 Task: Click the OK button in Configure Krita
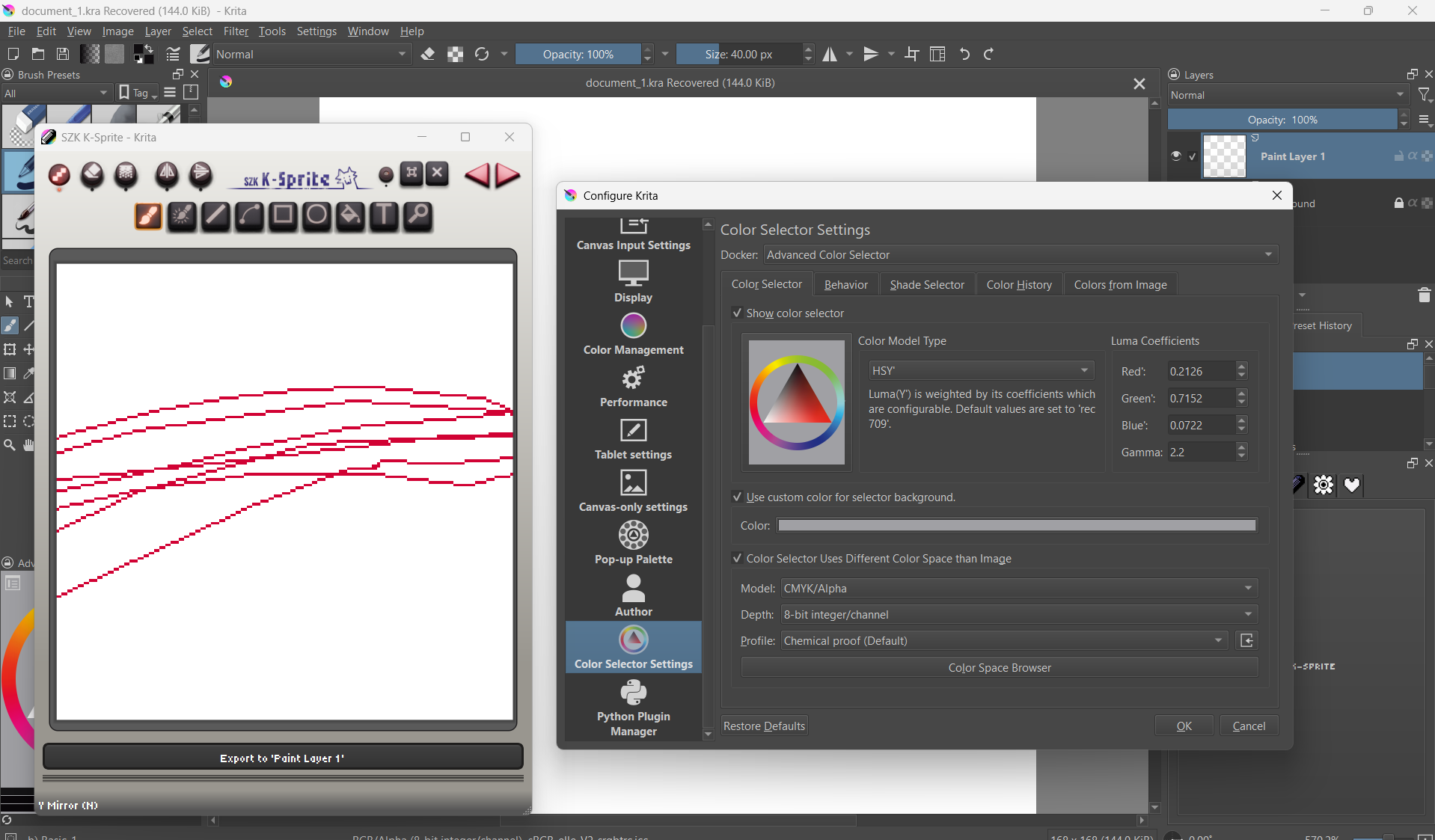click(x=1184, y=726)
